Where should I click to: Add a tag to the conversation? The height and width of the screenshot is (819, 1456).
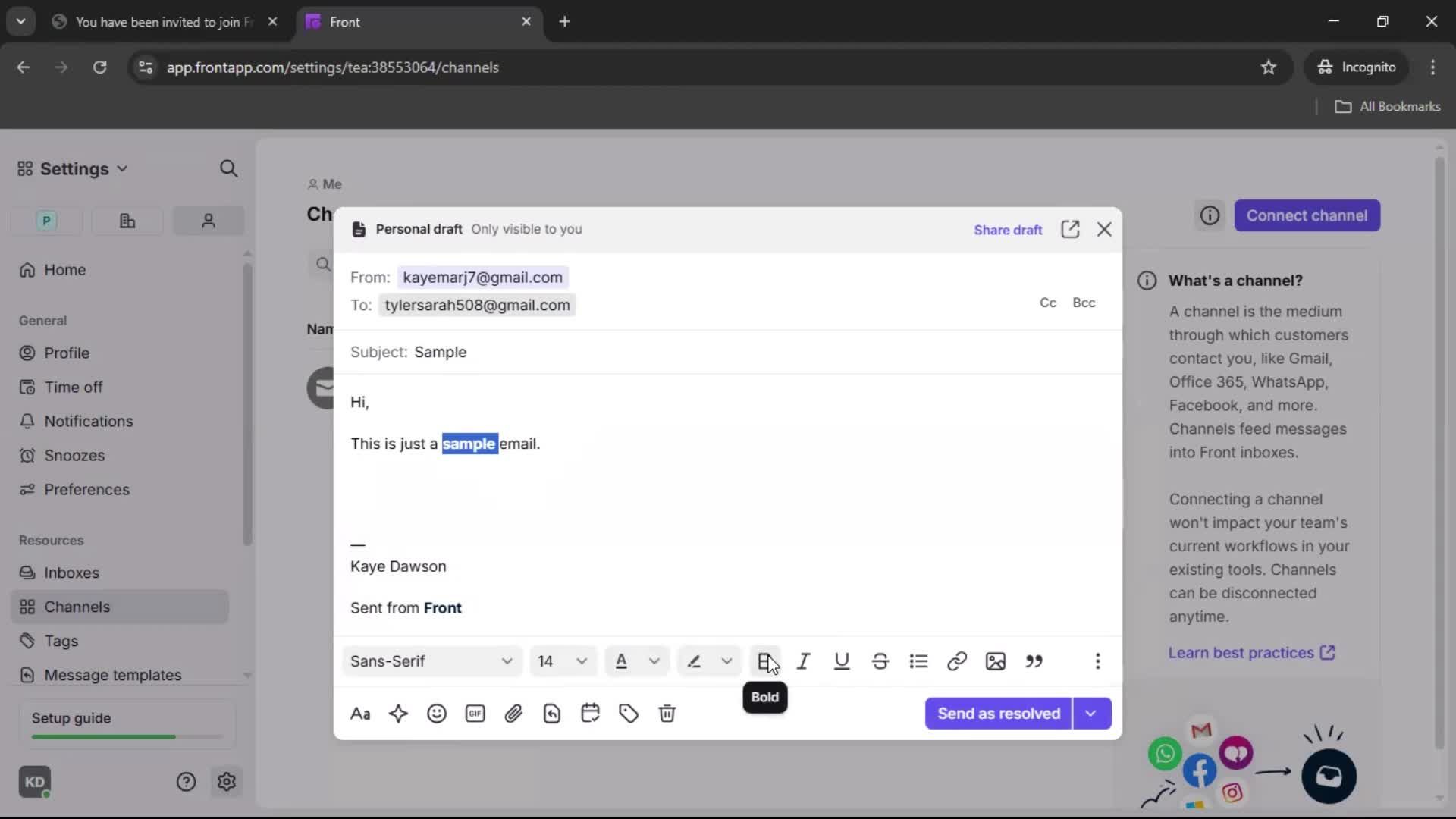(x=628, y=714)
